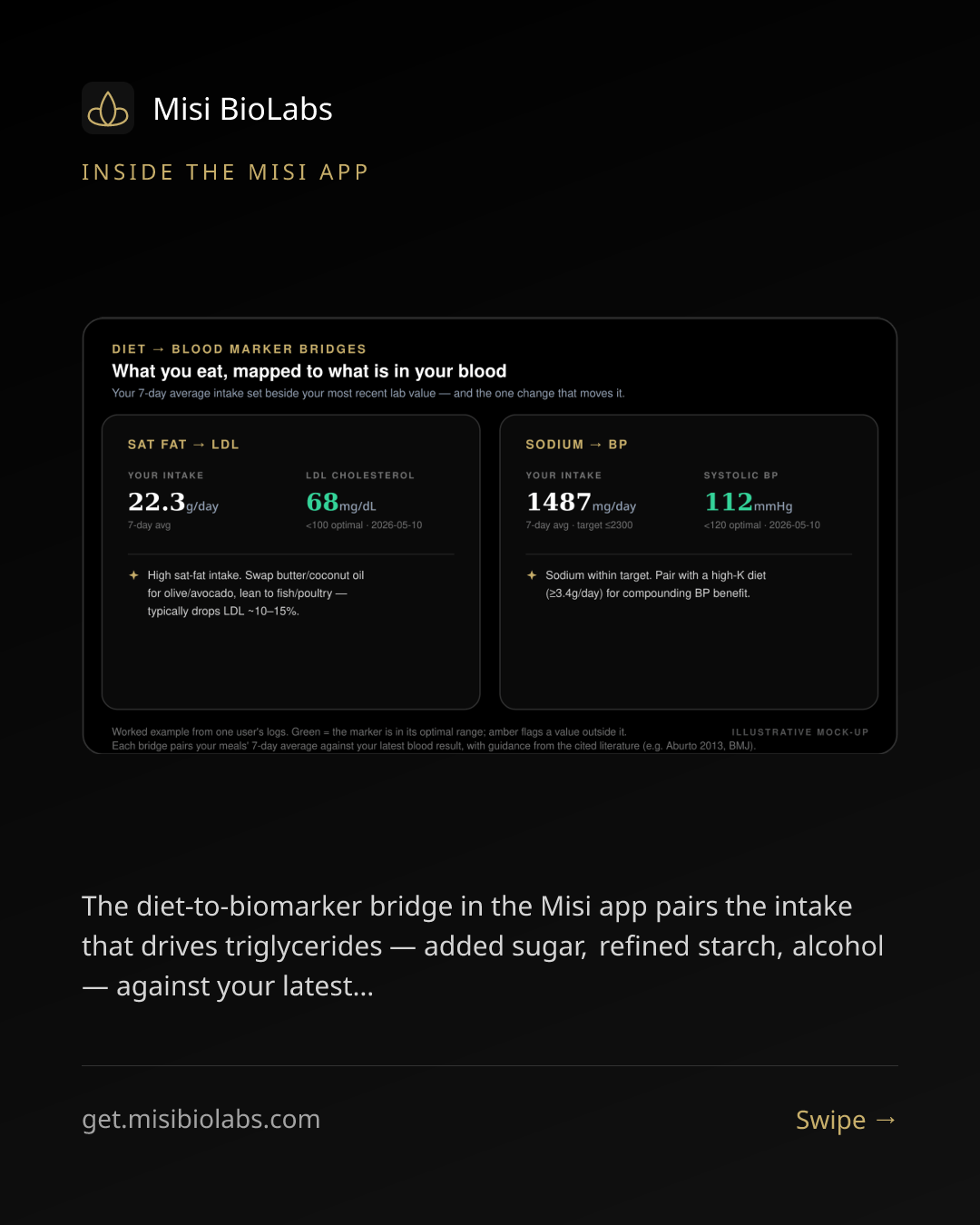This screenshot has width=980, height=1225.
Task: Click the Misi BioLabs brand name
Action: (242, 109)
